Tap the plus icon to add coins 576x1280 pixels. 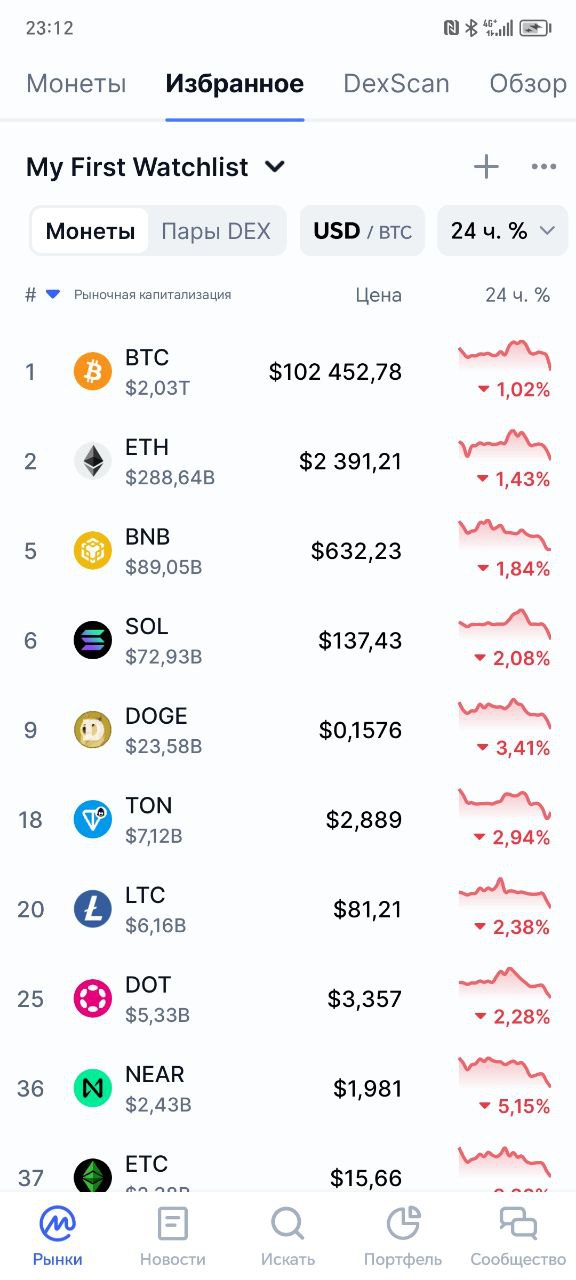pos(486,167)
